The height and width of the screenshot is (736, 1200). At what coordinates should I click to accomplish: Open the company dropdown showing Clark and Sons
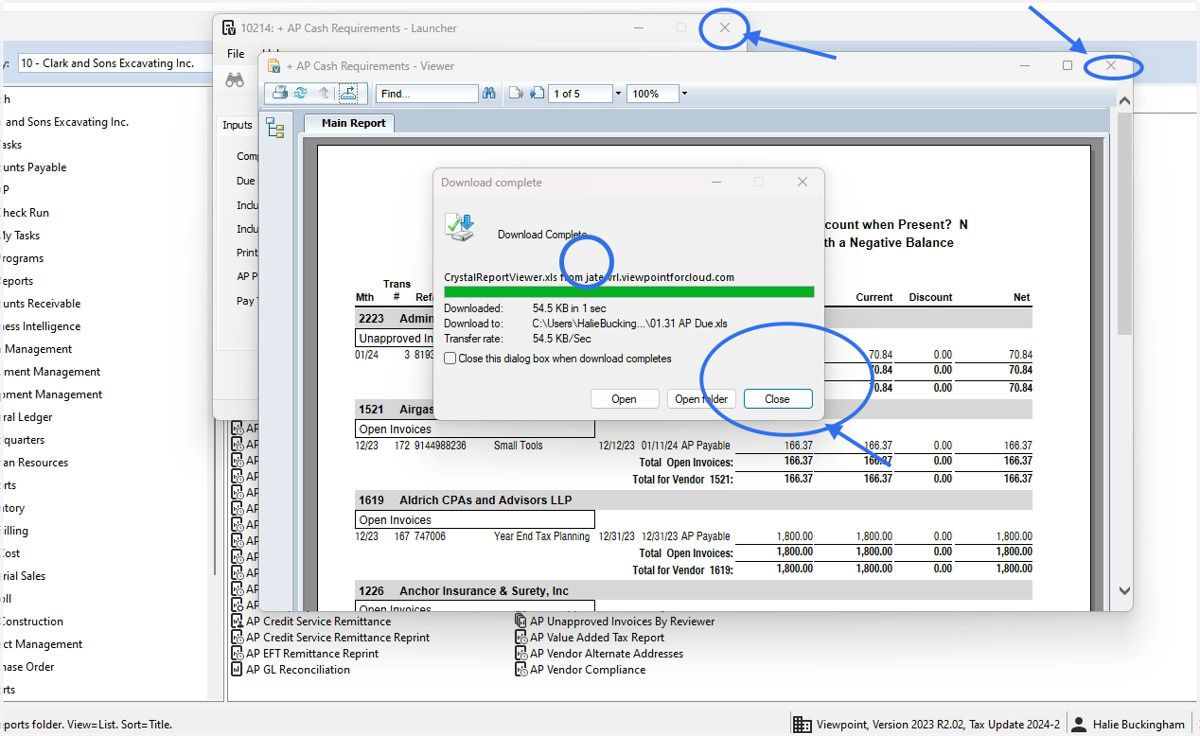[115, 63]
